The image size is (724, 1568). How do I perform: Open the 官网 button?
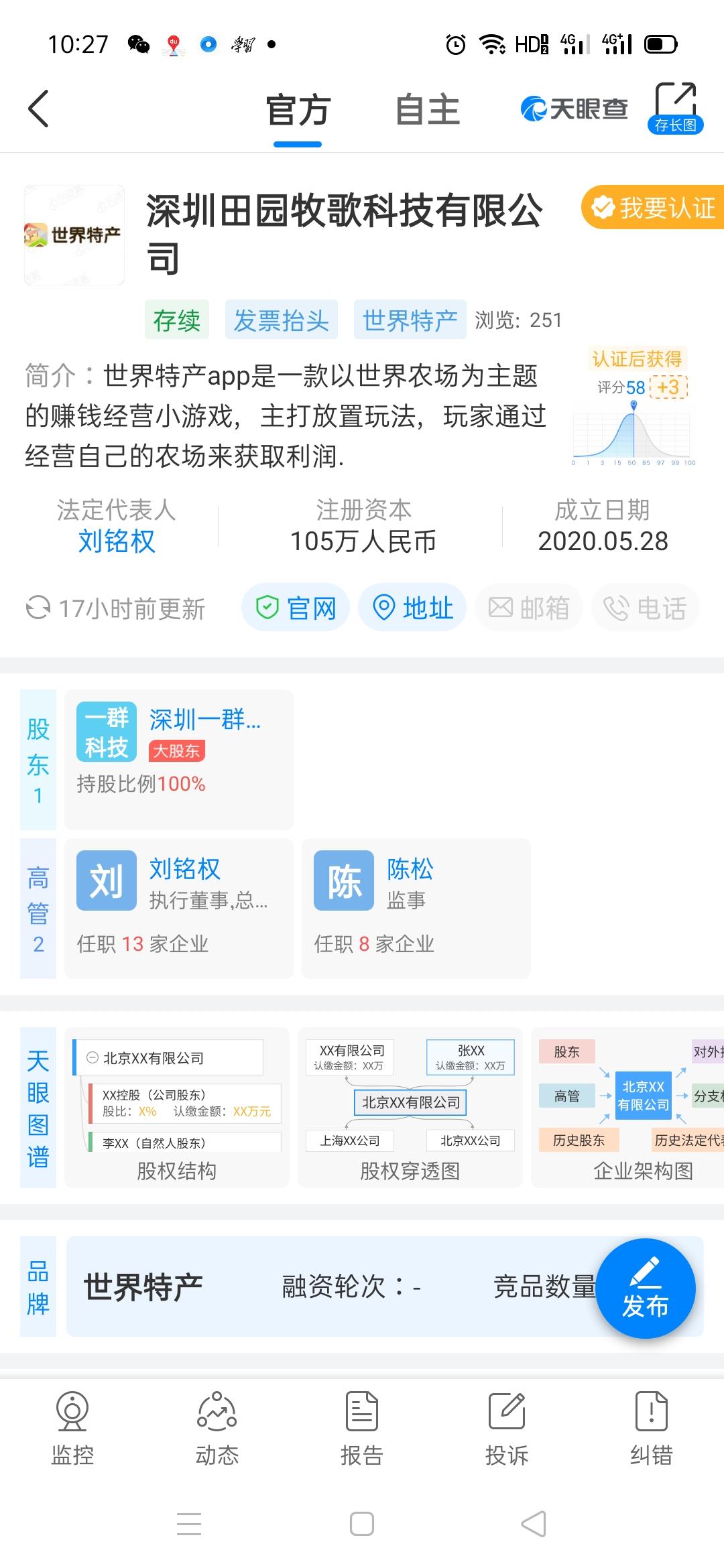tap(296, 608)
